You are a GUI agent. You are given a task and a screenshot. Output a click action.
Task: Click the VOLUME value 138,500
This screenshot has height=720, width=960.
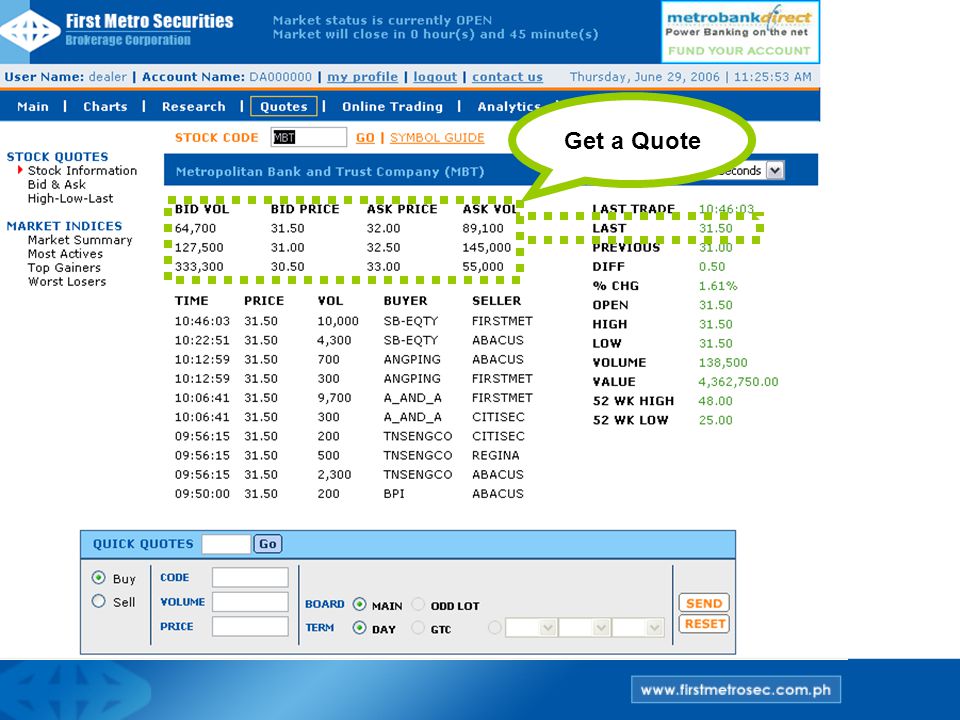723,362
